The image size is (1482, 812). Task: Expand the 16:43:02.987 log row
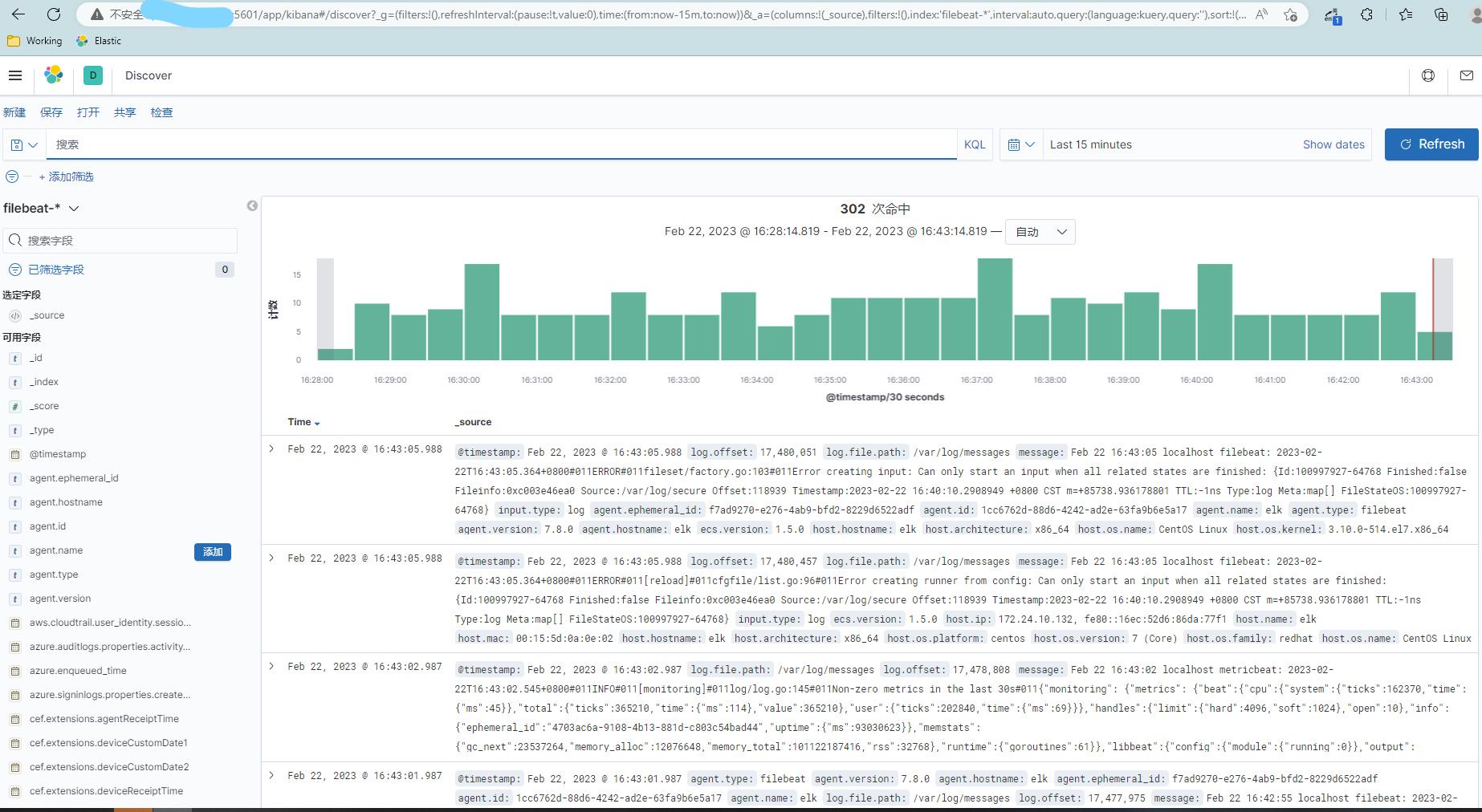[x=271, y=667]
